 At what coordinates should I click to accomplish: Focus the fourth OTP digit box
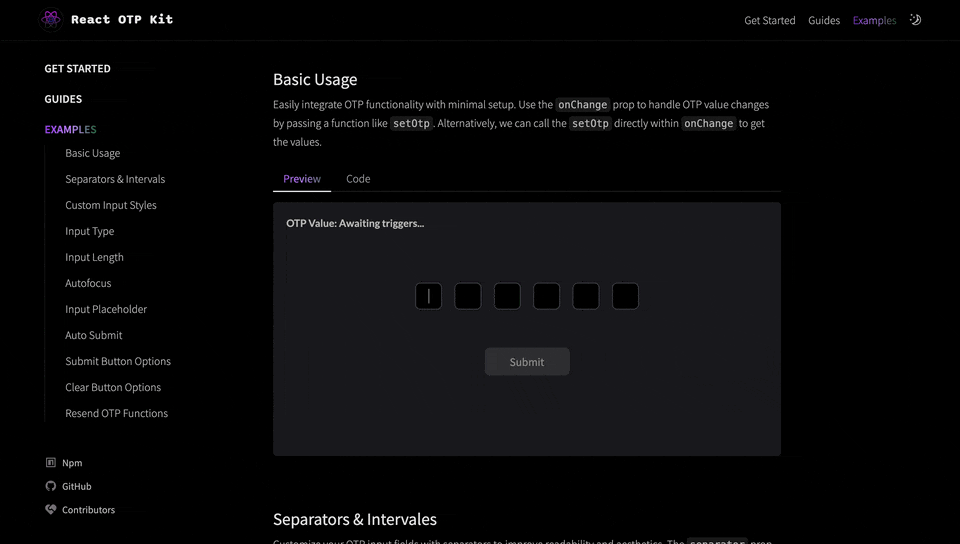[546, 296]
